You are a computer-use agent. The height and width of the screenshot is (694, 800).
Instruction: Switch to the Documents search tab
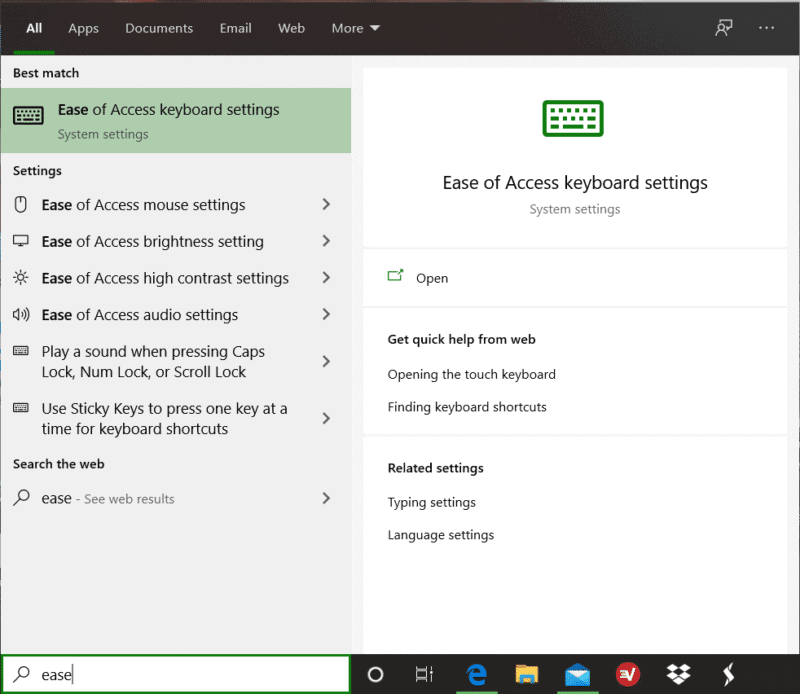[158, 28]
